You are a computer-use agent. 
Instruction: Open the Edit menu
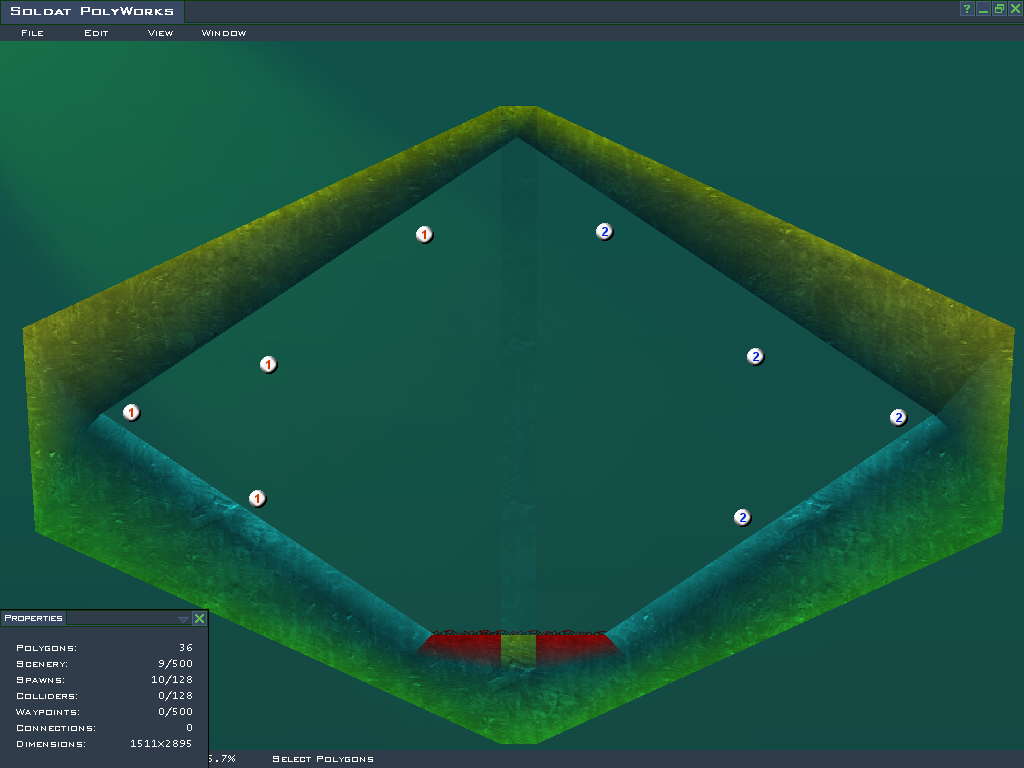pos(96,33)
